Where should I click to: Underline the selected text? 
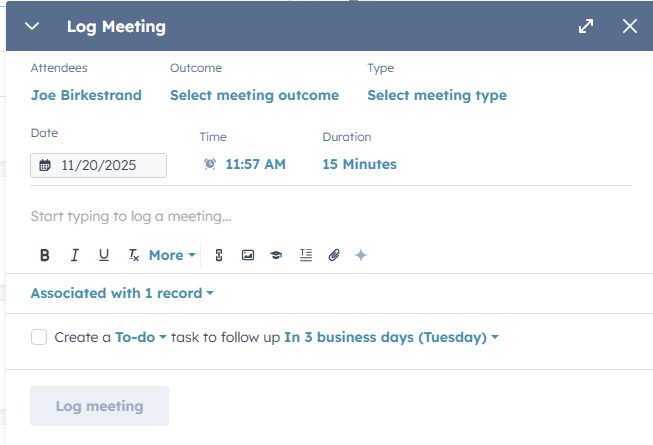(103, 255)
